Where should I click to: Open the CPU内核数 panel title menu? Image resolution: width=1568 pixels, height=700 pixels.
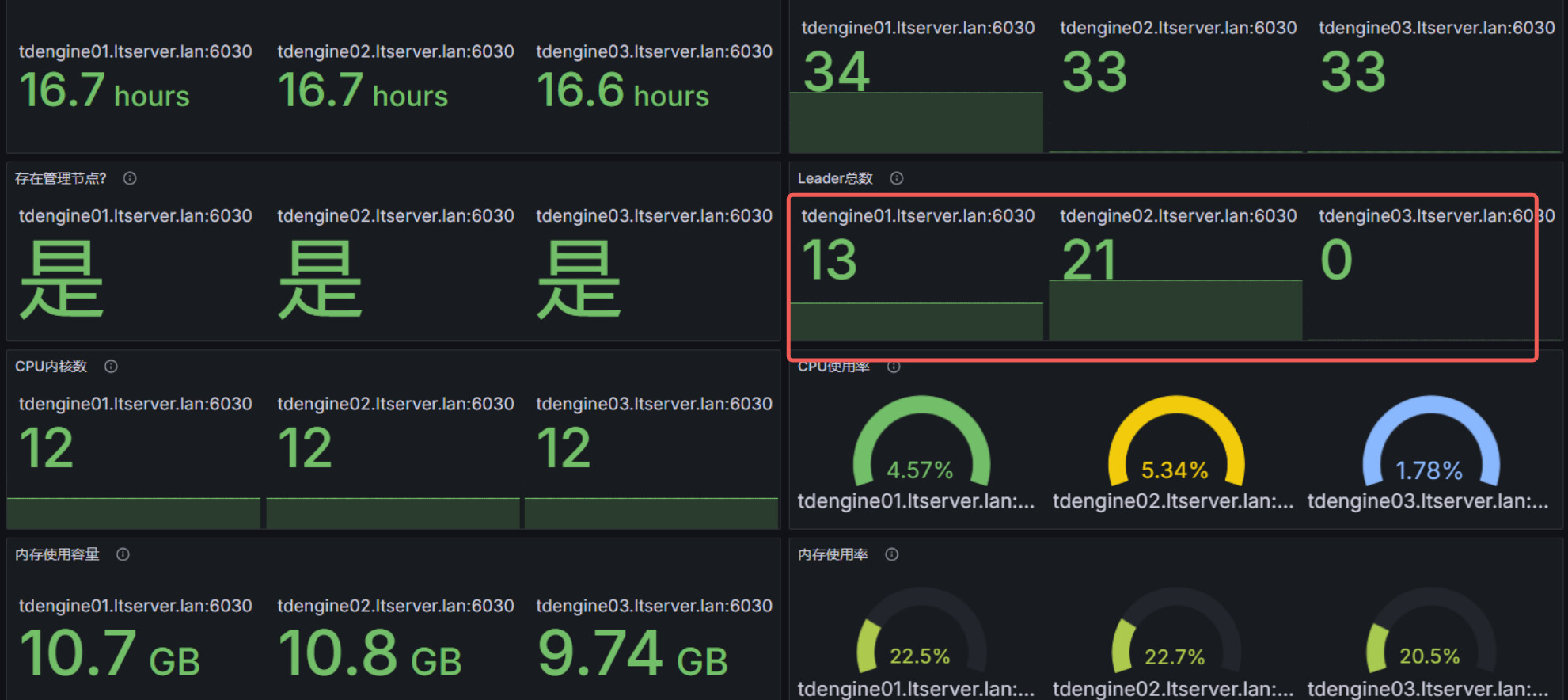[51, 366]
